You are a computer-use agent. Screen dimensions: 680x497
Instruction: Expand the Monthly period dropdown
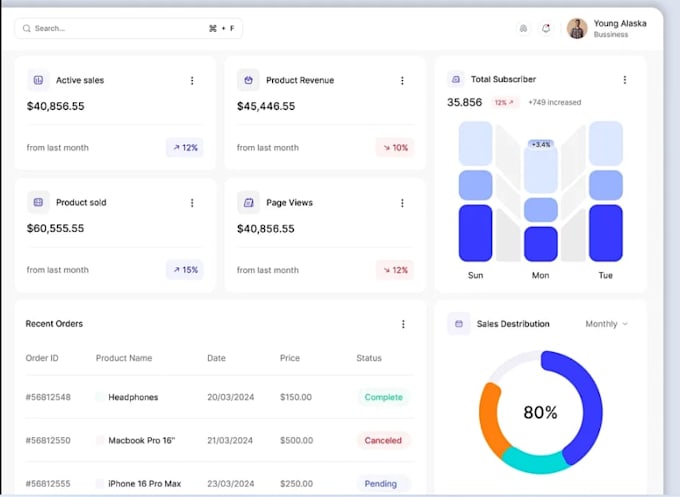(606, 324)
